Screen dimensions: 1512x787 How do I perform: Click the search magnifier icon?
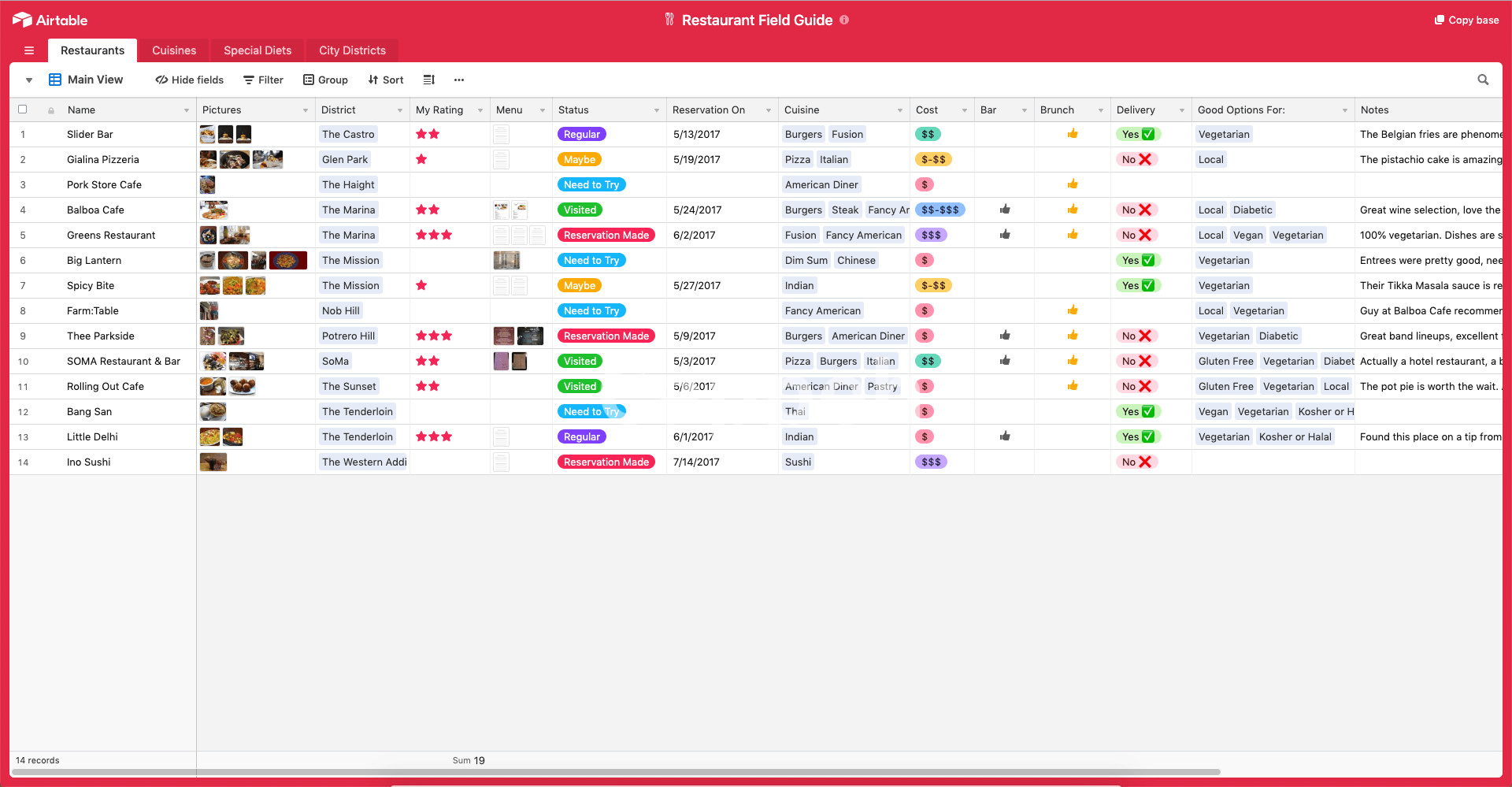click(x=1483, y=80)
